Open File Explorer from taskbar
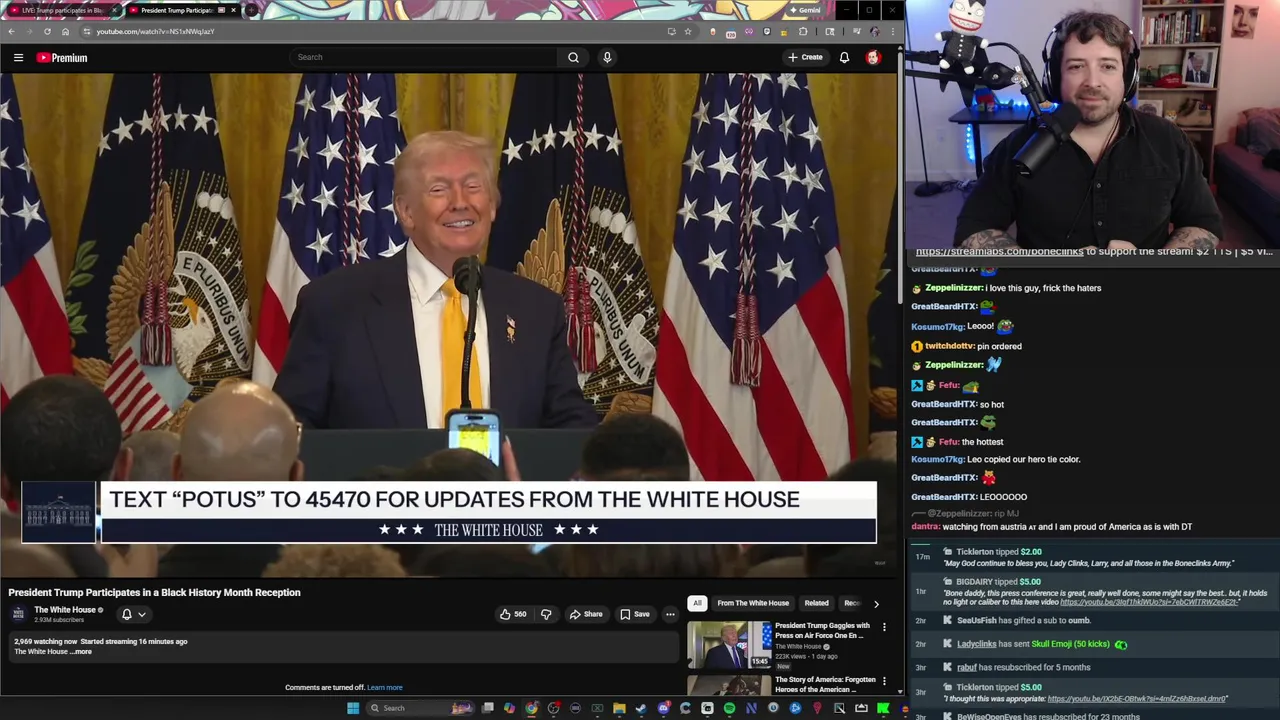Viewport: 1280px width, 720px height. (x=619, y=708)
